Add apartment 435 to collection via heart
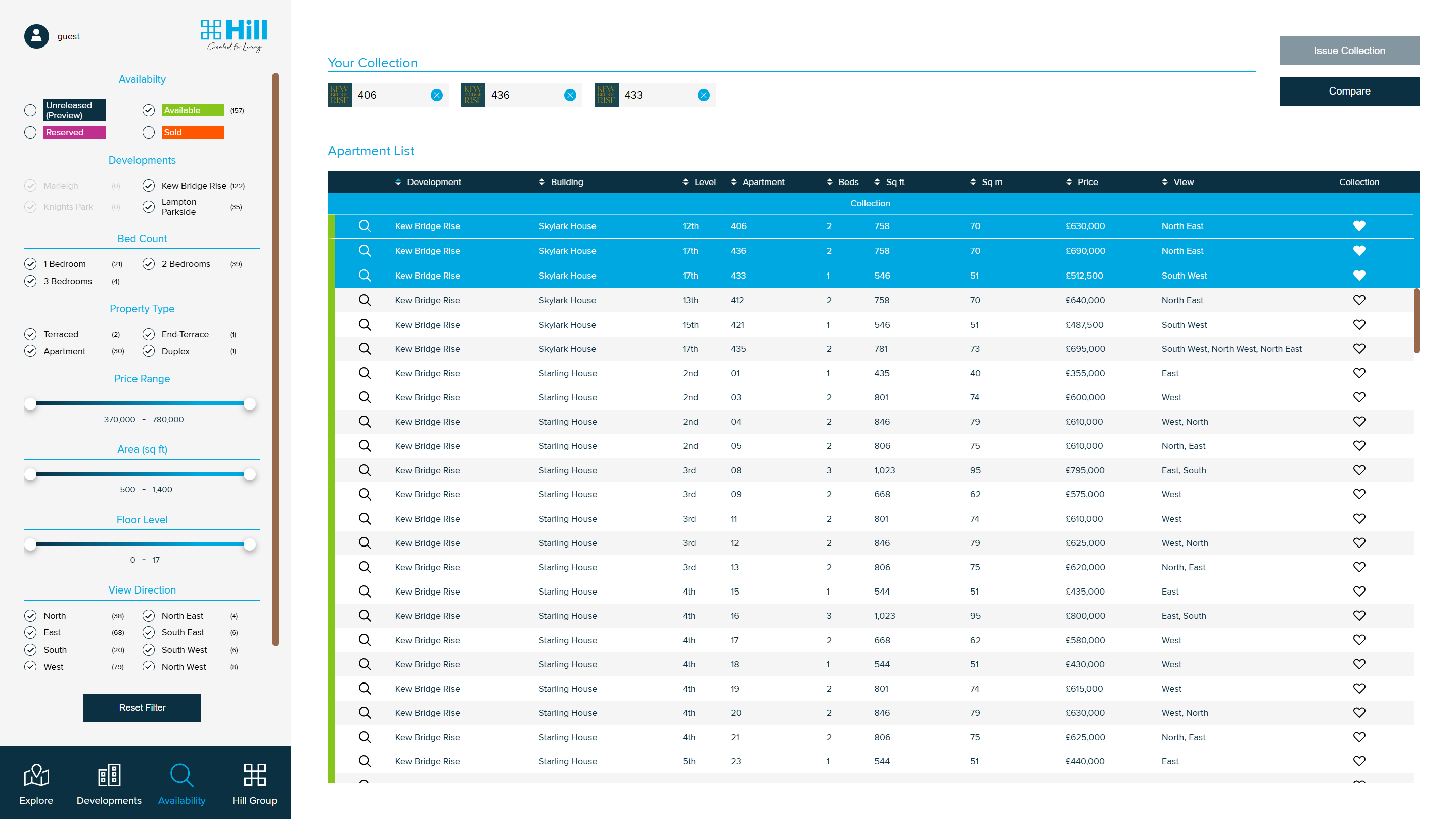The width and height of the screenshot is (1456, 819). point(1359,349)
